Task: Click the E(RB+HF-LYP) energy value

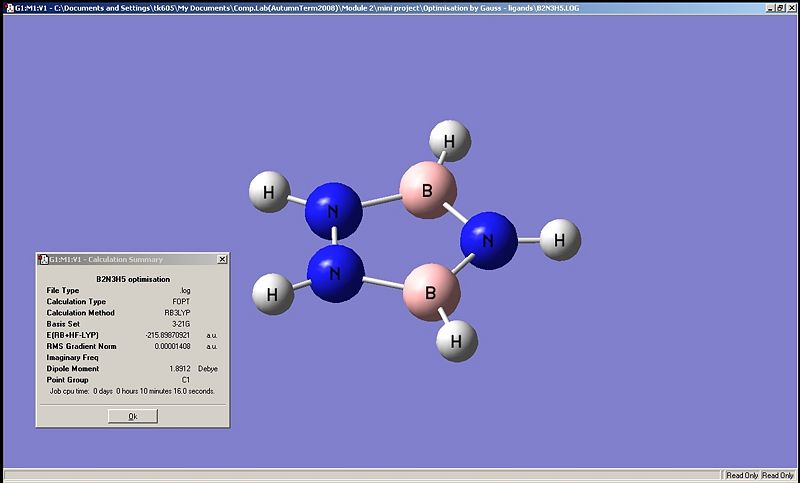Action: tap(168, 335)
